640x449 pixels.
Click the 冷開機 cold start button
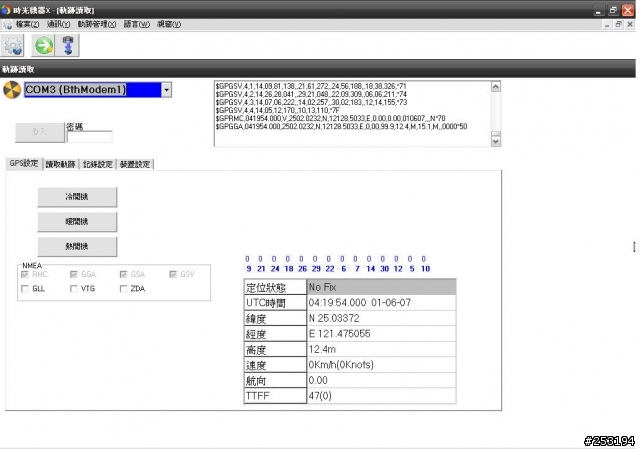(x=77, y=197)
